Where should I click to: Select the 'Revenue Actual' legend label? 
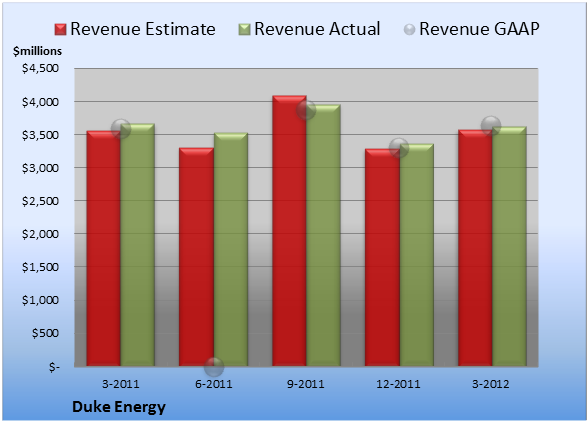(317, 29)
